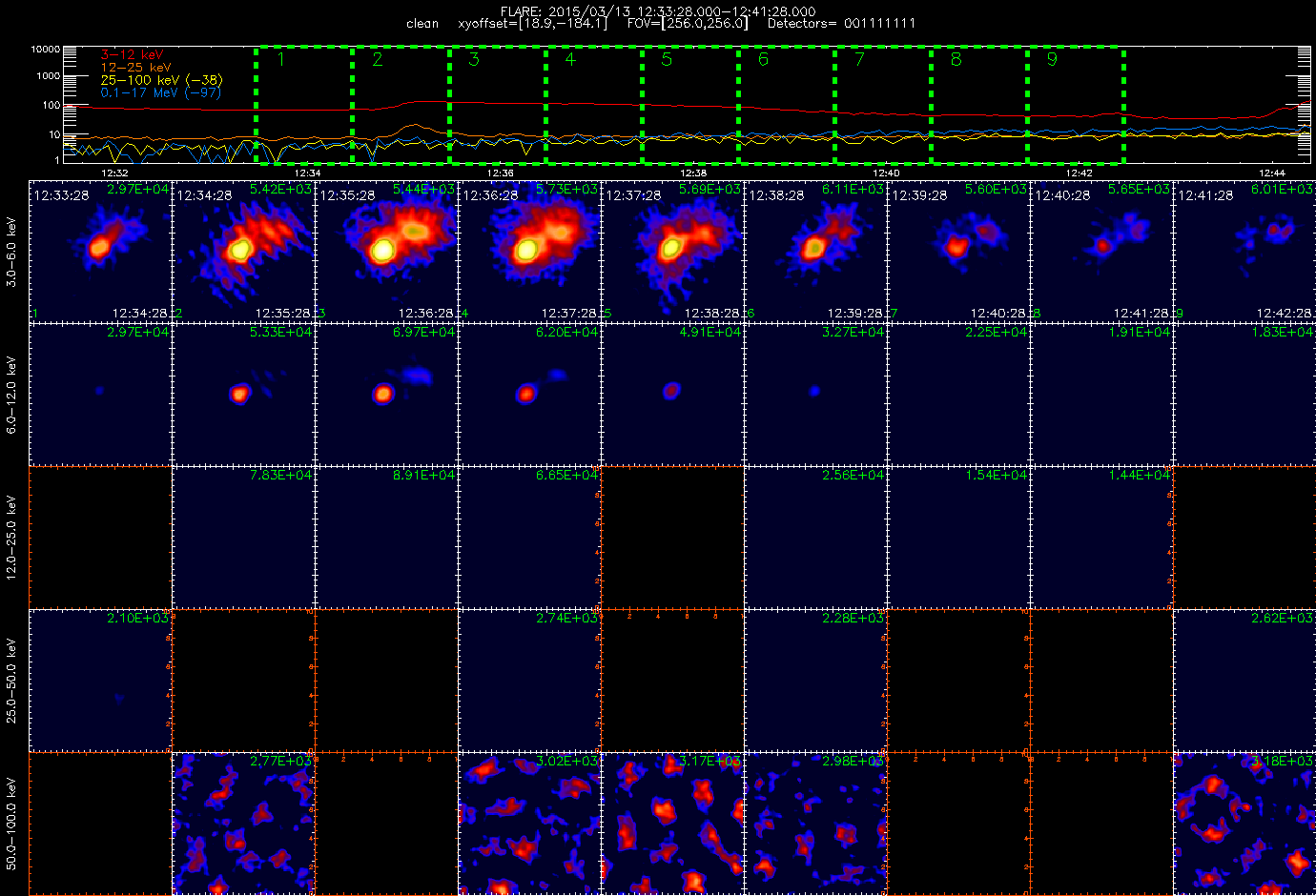
Task: Open the 3.0-6.0 keV image starting 12:39:28
Action: click(x=959, y=251)
